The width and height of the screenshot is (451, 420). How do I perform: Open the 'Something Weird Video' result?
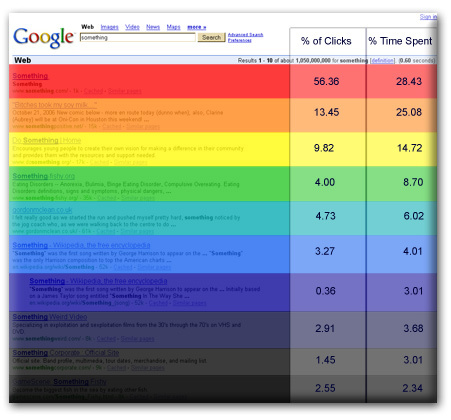(50, 317)
